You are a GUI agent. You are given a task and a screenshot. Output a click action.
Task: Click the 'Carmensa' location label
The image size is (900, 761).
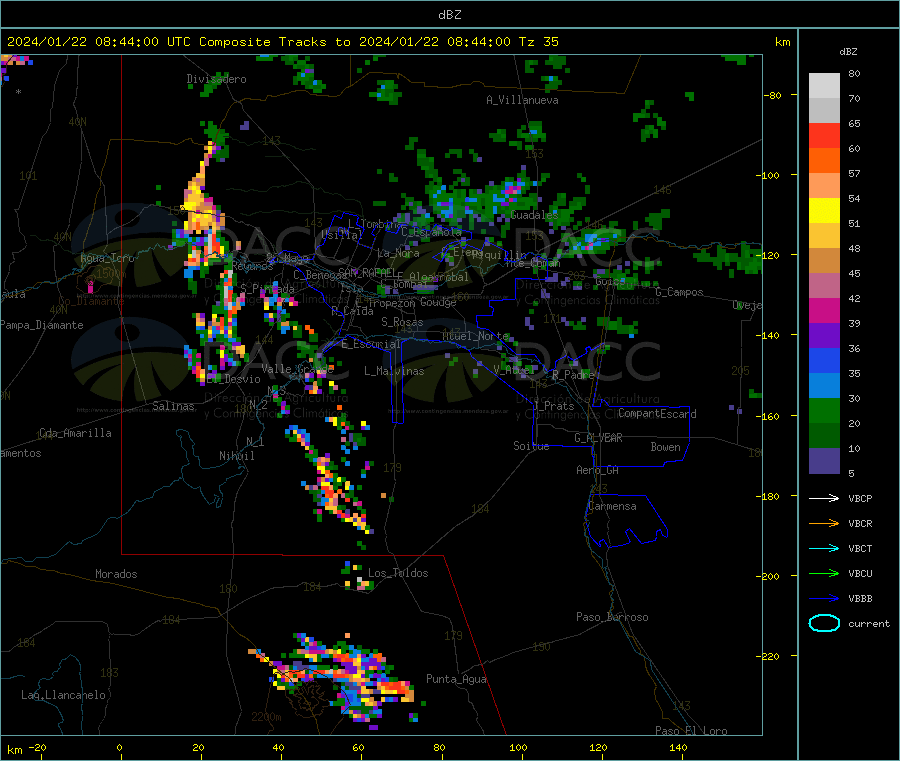click(612, 507)
